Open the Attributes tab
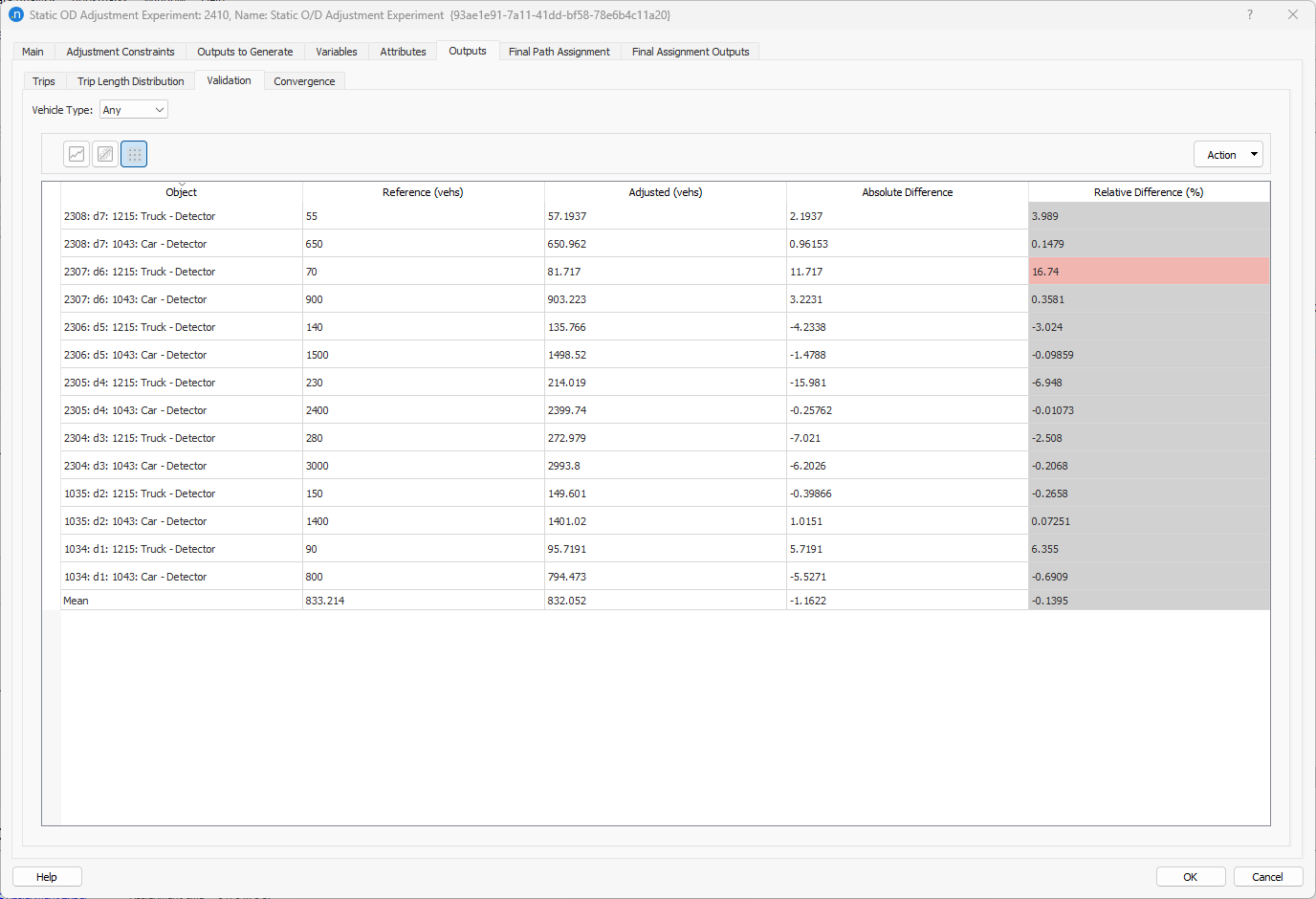The width and height of the screenshot is (1316, 899). (x=403, y=52)
